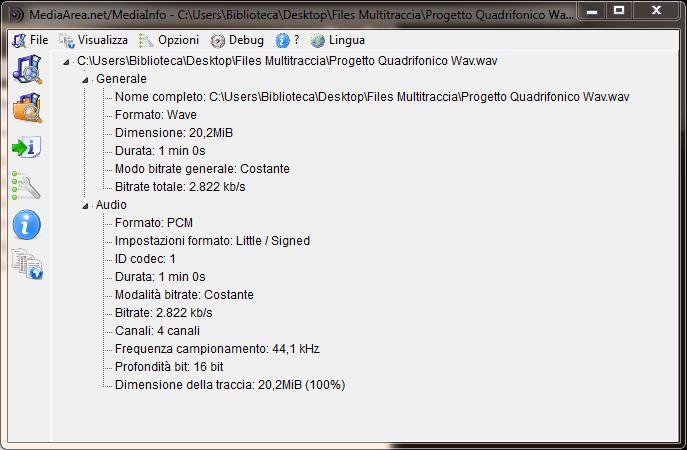This screenshot has width=687, height=450.
Task: Click the website documents globe icon in sidebar
Action: click(27, 263)
